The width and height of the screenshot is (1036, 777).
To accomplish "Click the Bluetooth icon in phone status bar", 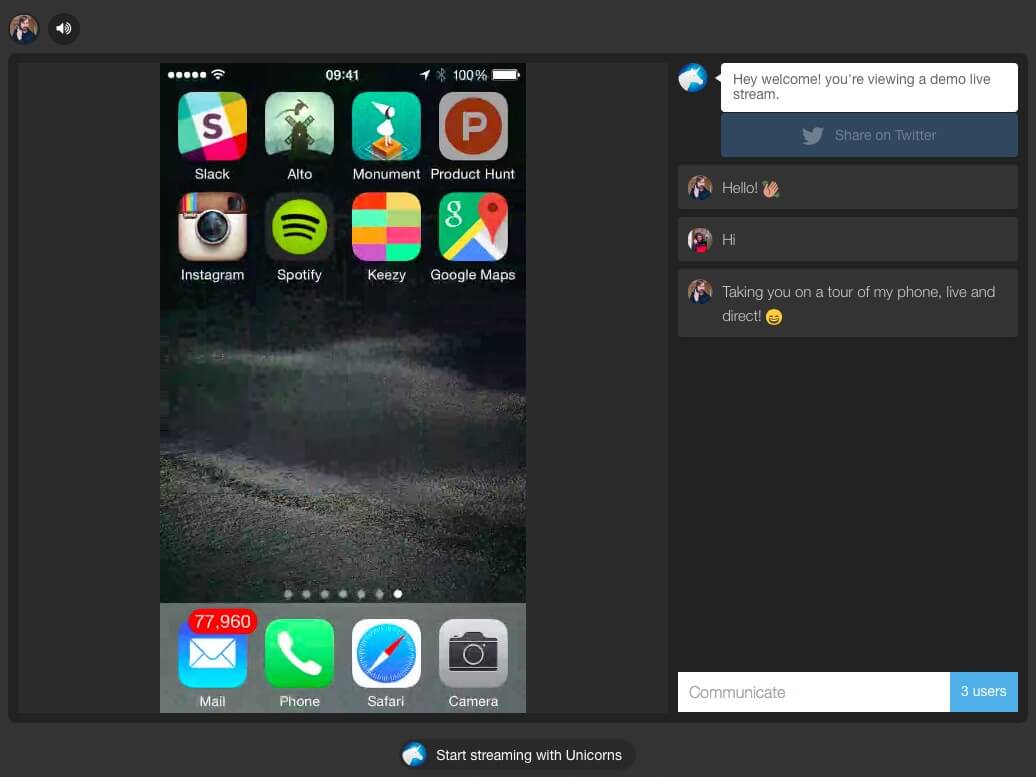I will point(441,75).
